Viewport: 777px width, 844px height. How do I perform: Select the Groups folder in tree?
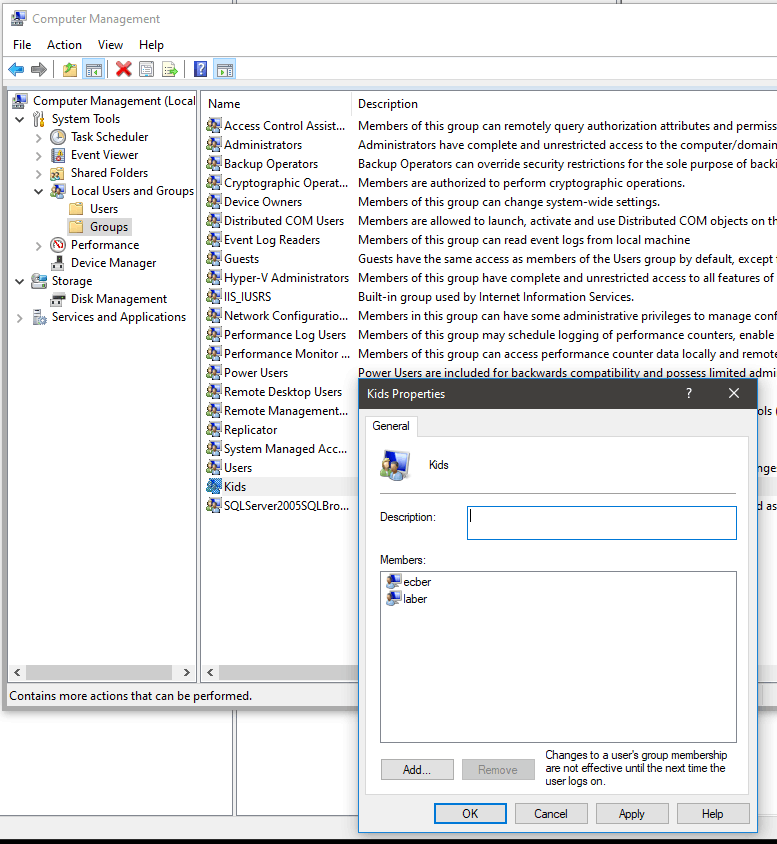tap(100, 227)
